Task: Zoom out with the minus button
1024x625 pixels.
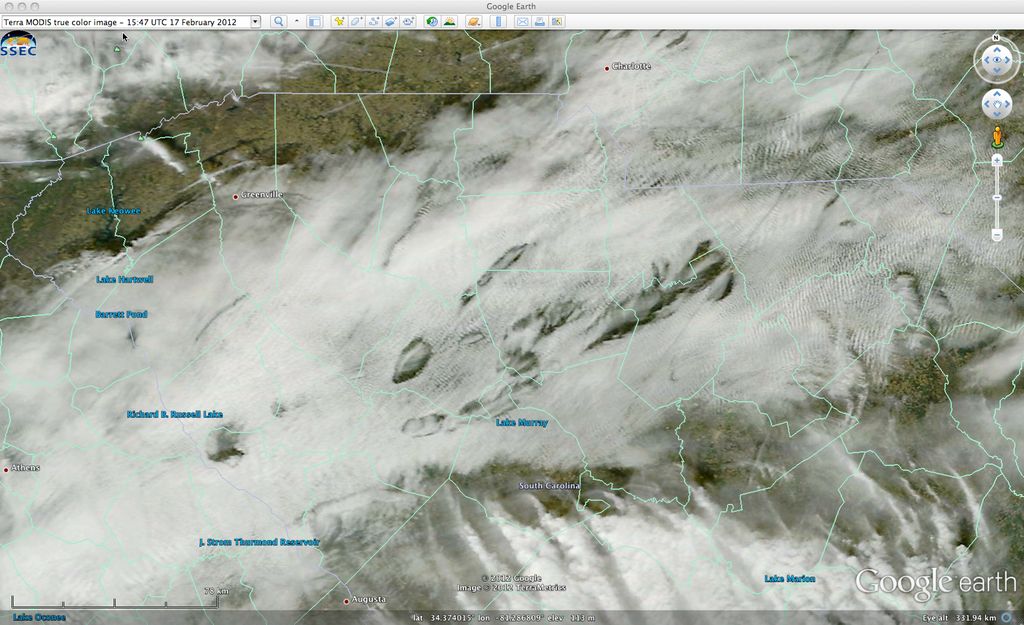Action: [x=997, y=234]
